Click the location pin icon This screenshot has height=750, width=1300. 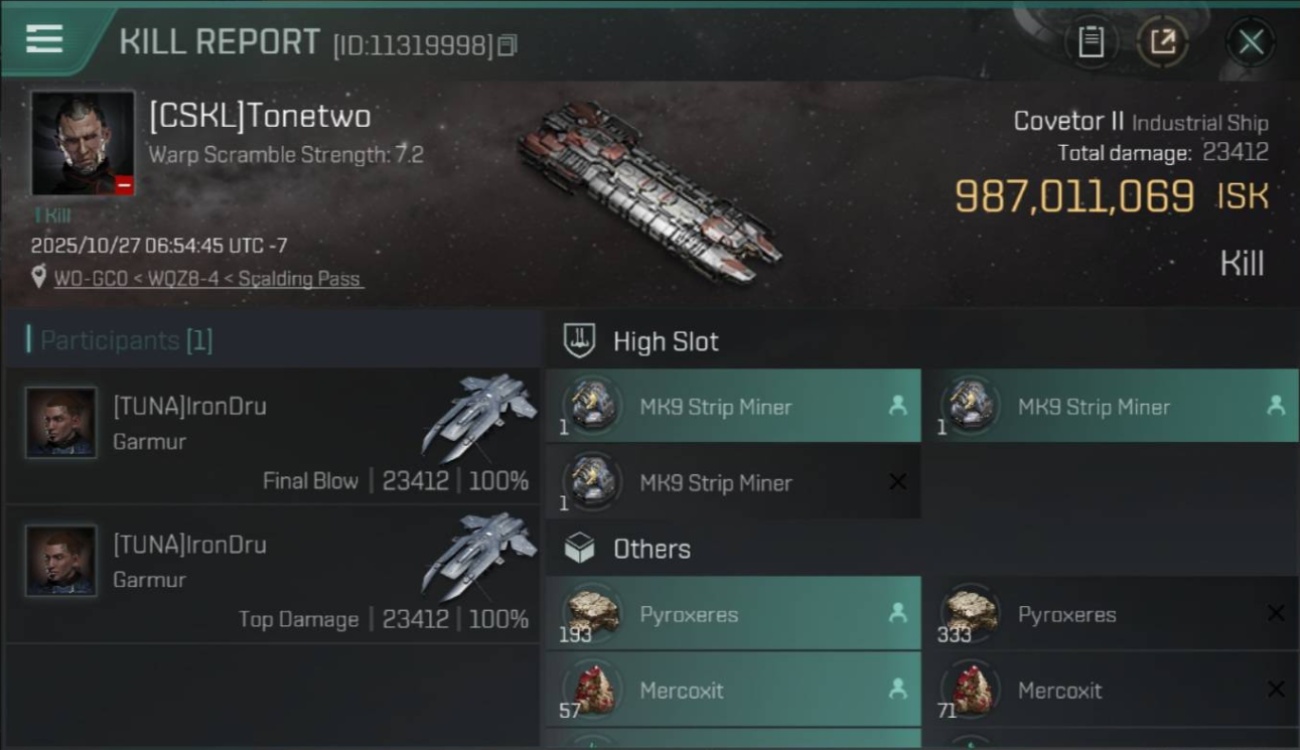click(x=39, y=278)
